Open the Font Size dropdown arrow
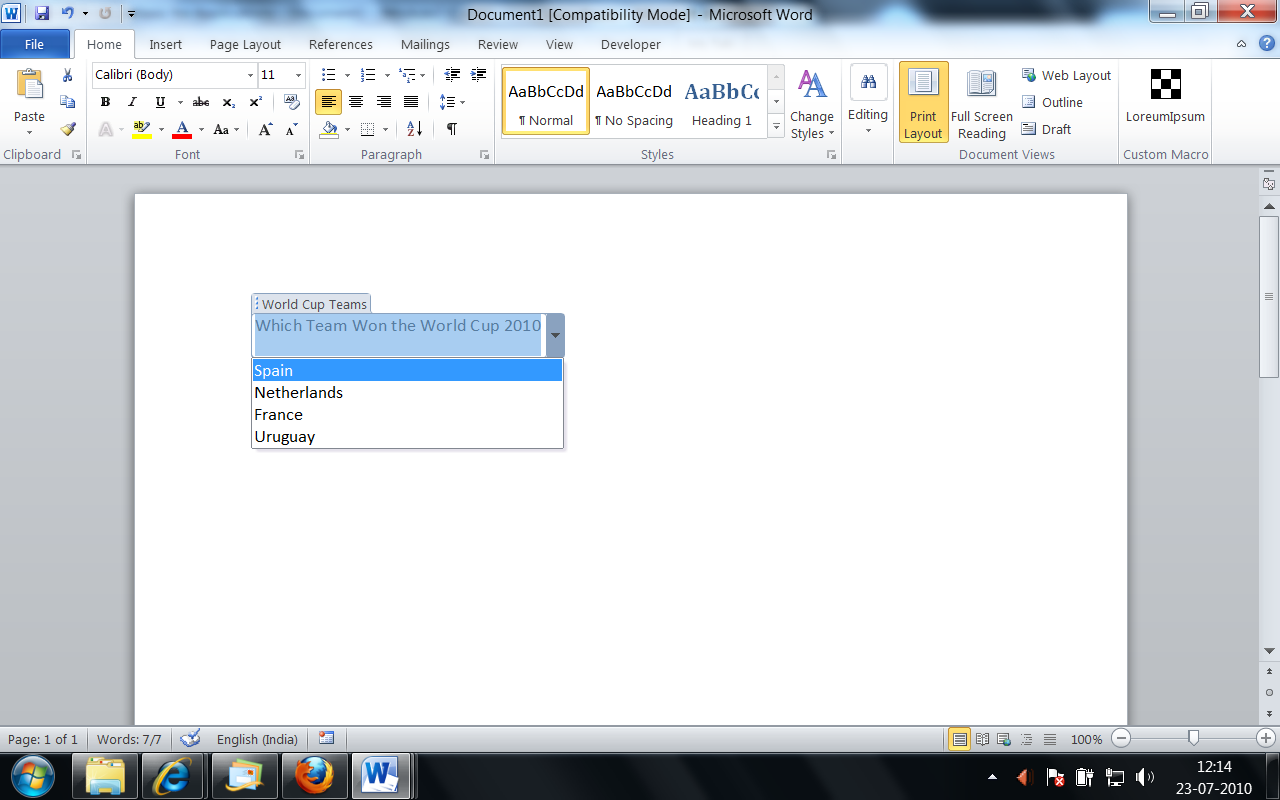This screenshot has width=1280, height=800. pos(298,75)
